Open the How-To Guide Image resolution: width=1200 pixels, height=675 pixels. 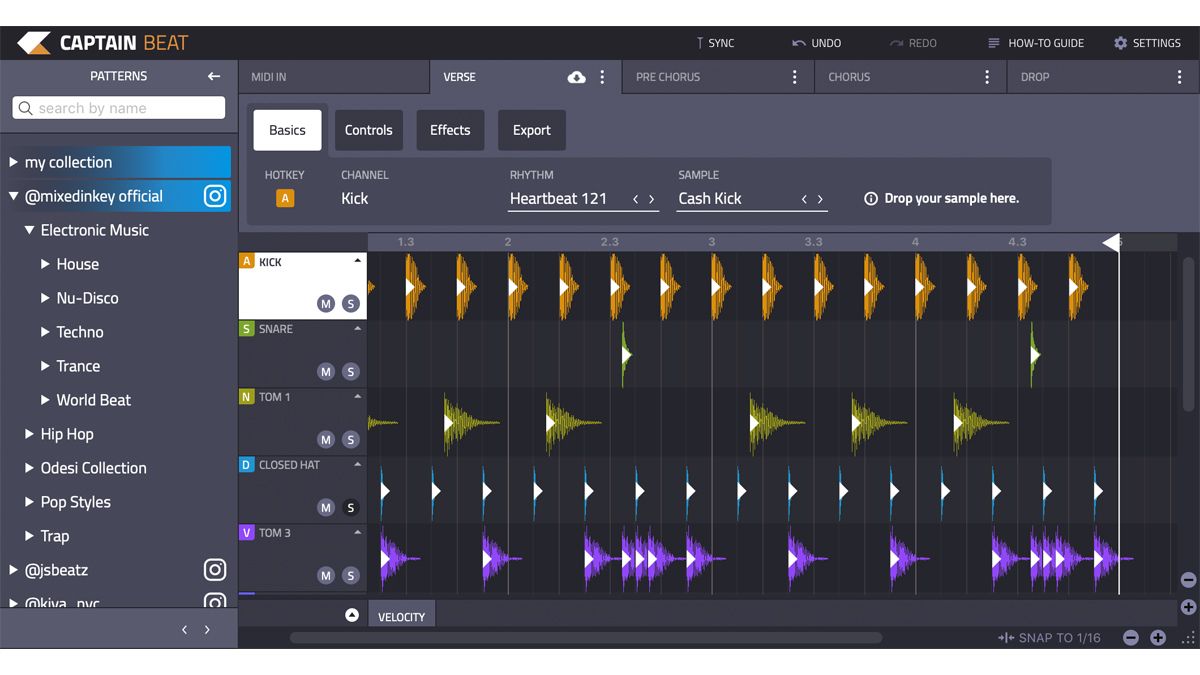(1035, 43)
